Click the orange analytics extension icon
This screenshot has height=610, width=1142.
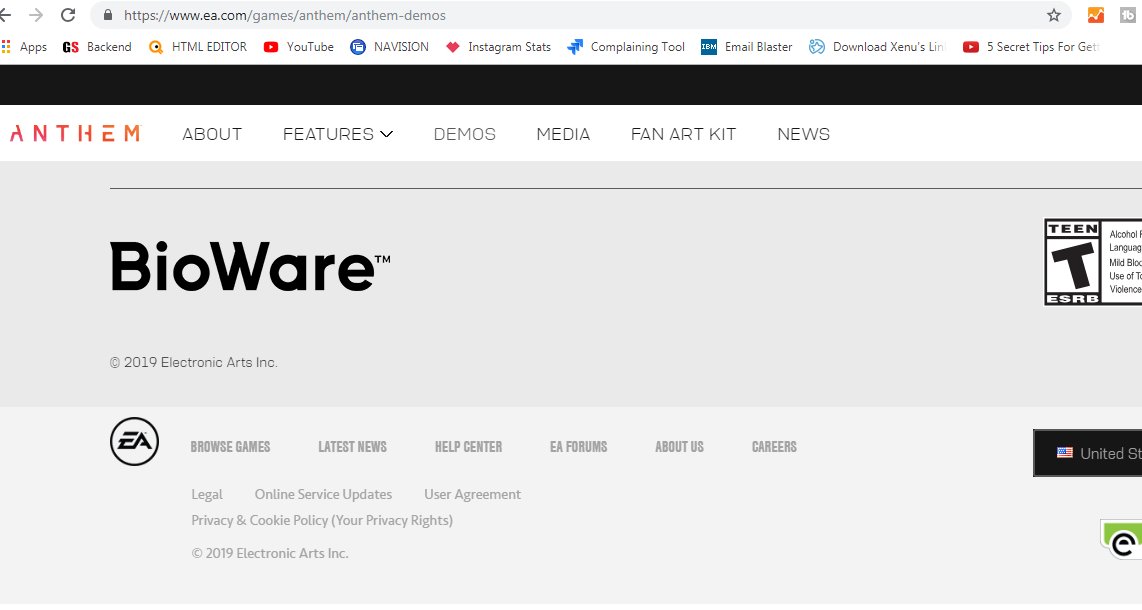click(1095, 15)
